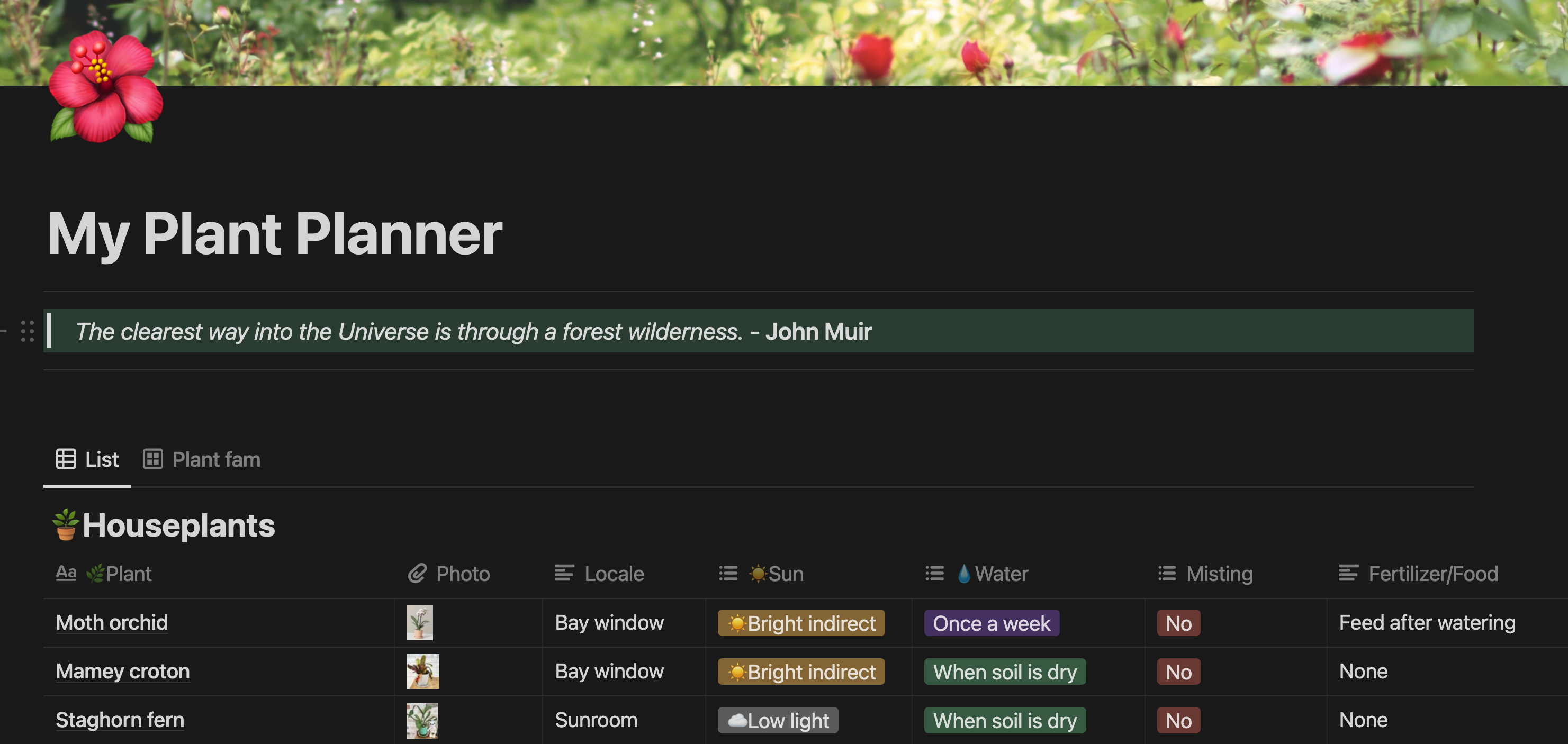Toggle No misting on Mamey croton

[x=1179, y=670]
